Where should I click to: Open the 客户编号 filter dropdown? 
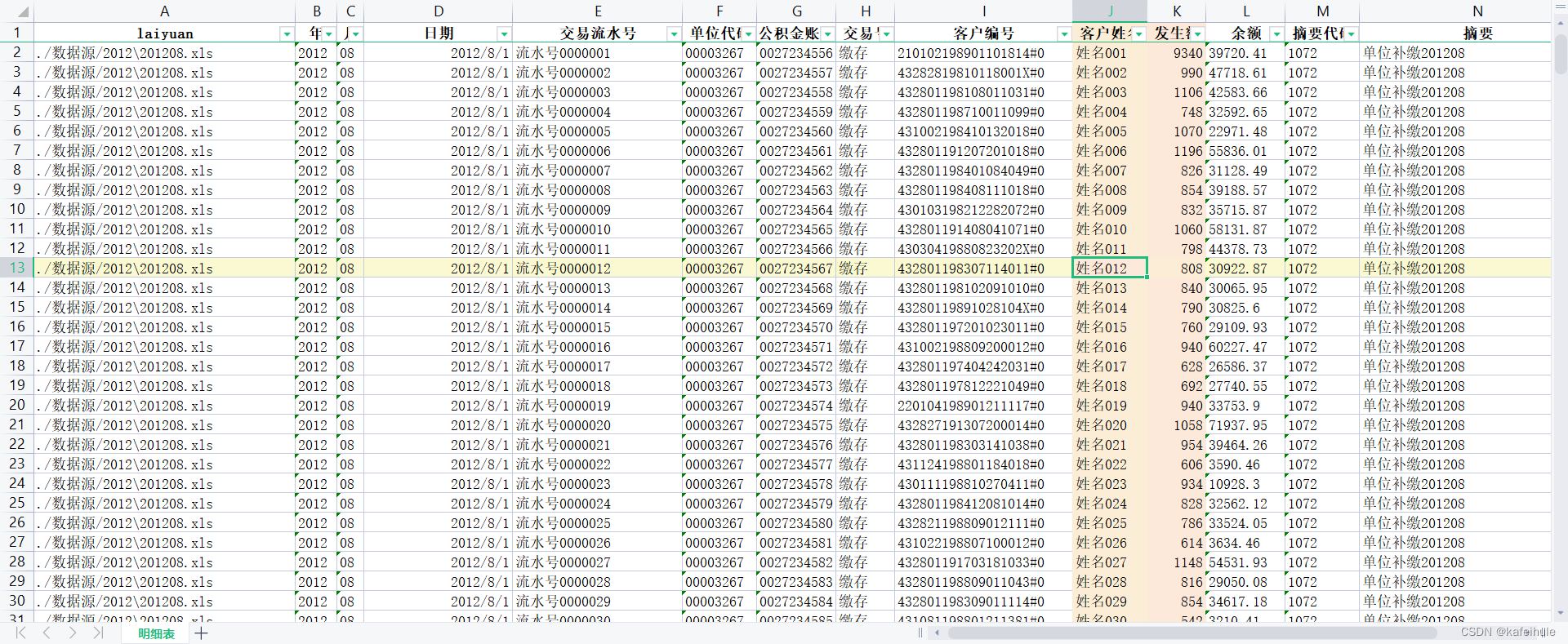click(x=1064, y=33)
